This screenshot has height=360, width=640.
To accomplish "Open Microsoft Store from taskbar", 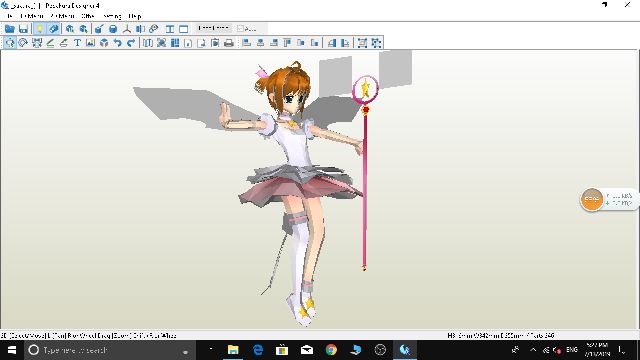I will pos(282,350).
